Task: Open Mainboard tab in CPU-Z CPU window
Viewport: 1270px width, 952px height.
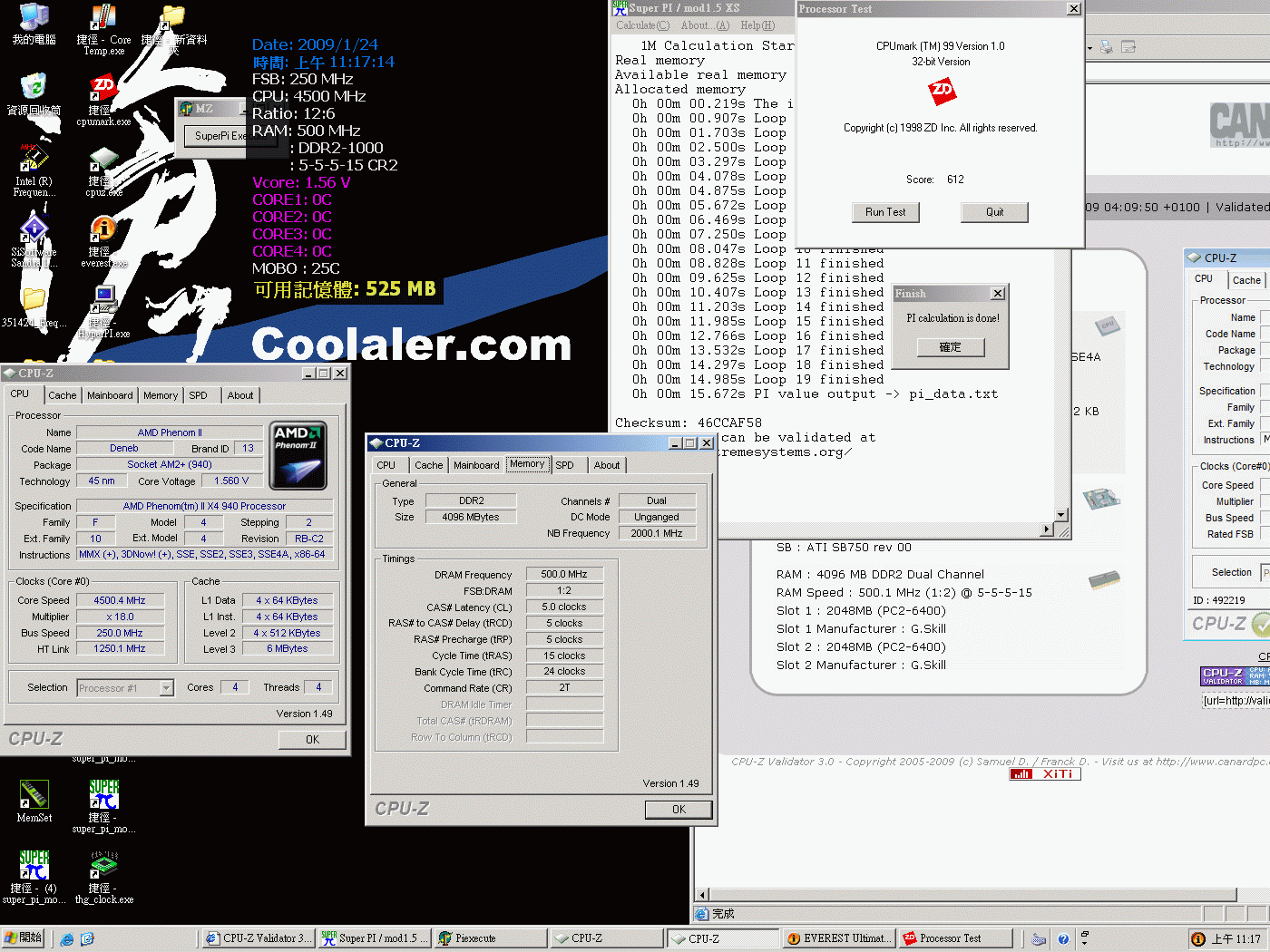Action: [110, 395]
